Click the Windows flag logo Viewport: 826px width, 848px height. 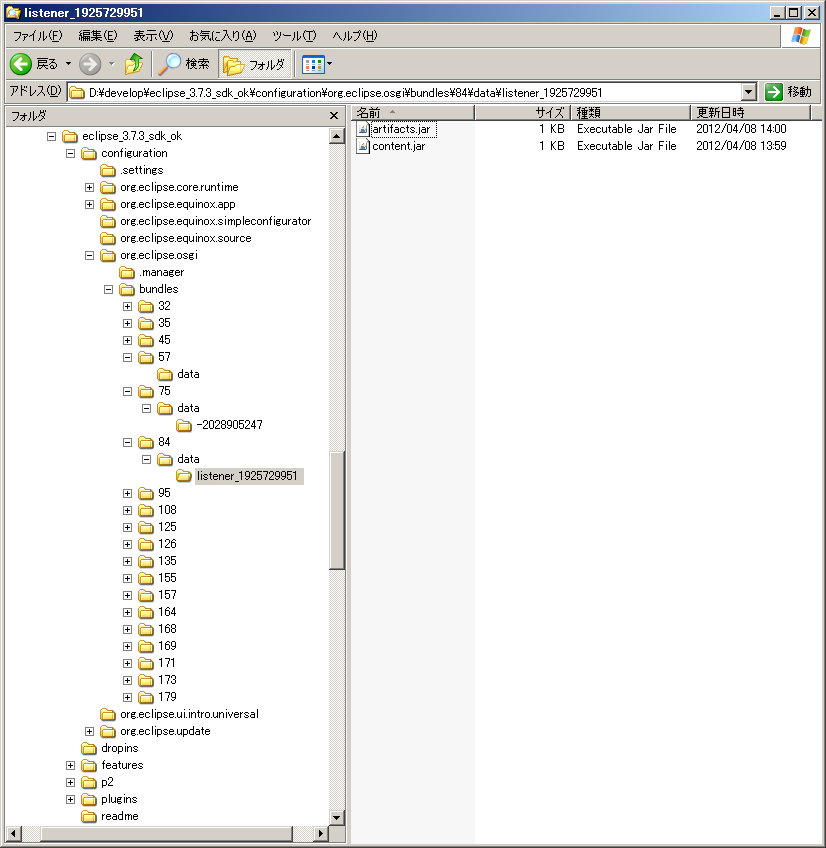(801, 36)
